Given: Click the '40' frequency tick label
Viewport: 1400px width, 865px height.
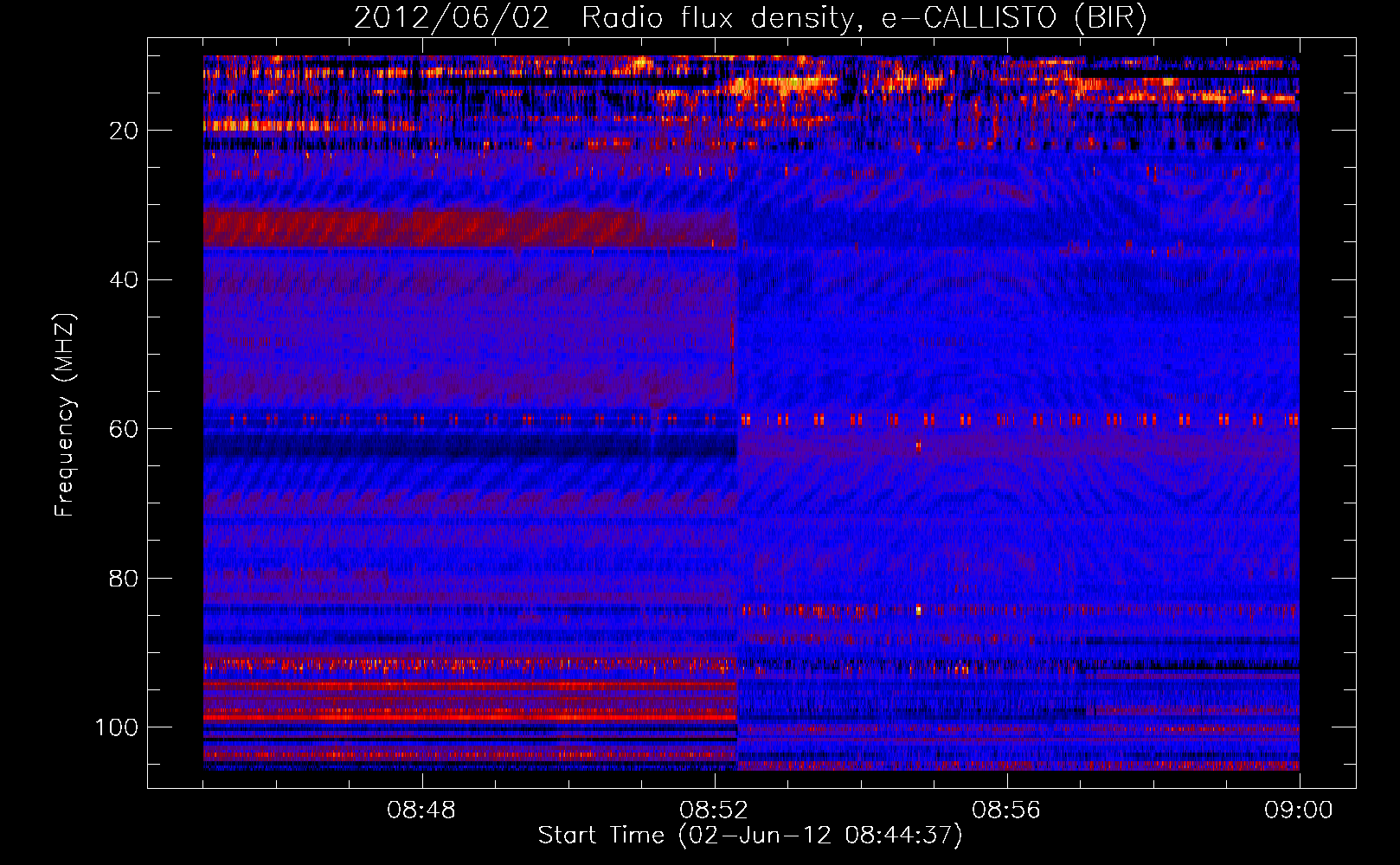Looking at the screenshot, I should [124, 280].
